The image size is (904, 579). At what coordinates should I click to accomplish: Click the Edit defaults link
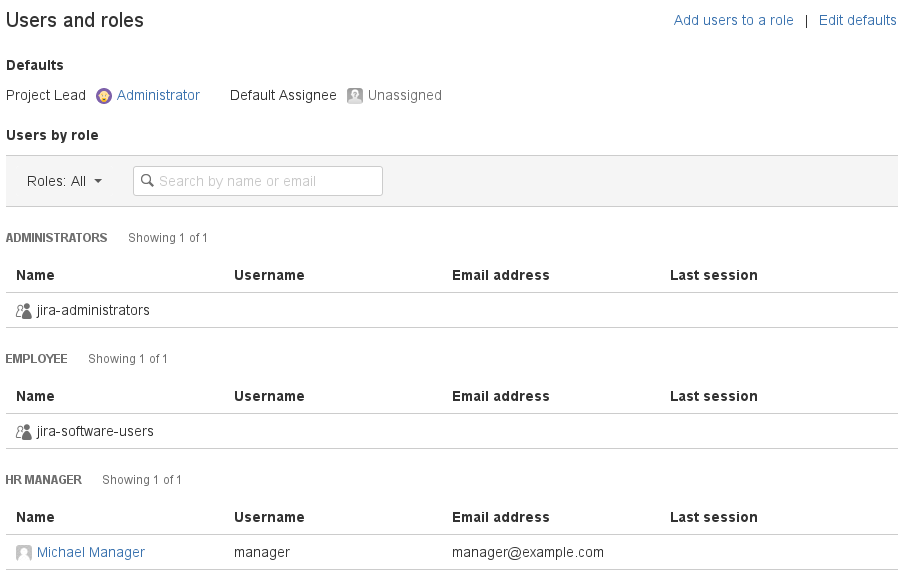pos(857,20)
